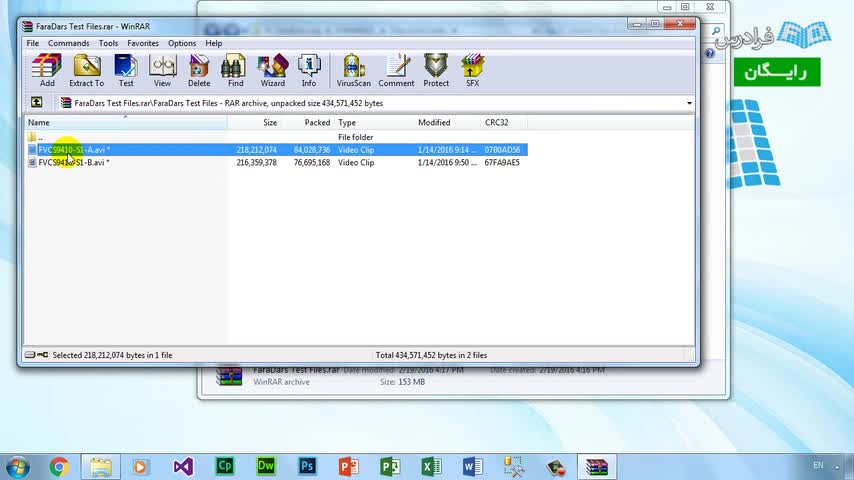Open the Find binoculars tool
This screenshot has height=480, width=854.
click(235, 70)
